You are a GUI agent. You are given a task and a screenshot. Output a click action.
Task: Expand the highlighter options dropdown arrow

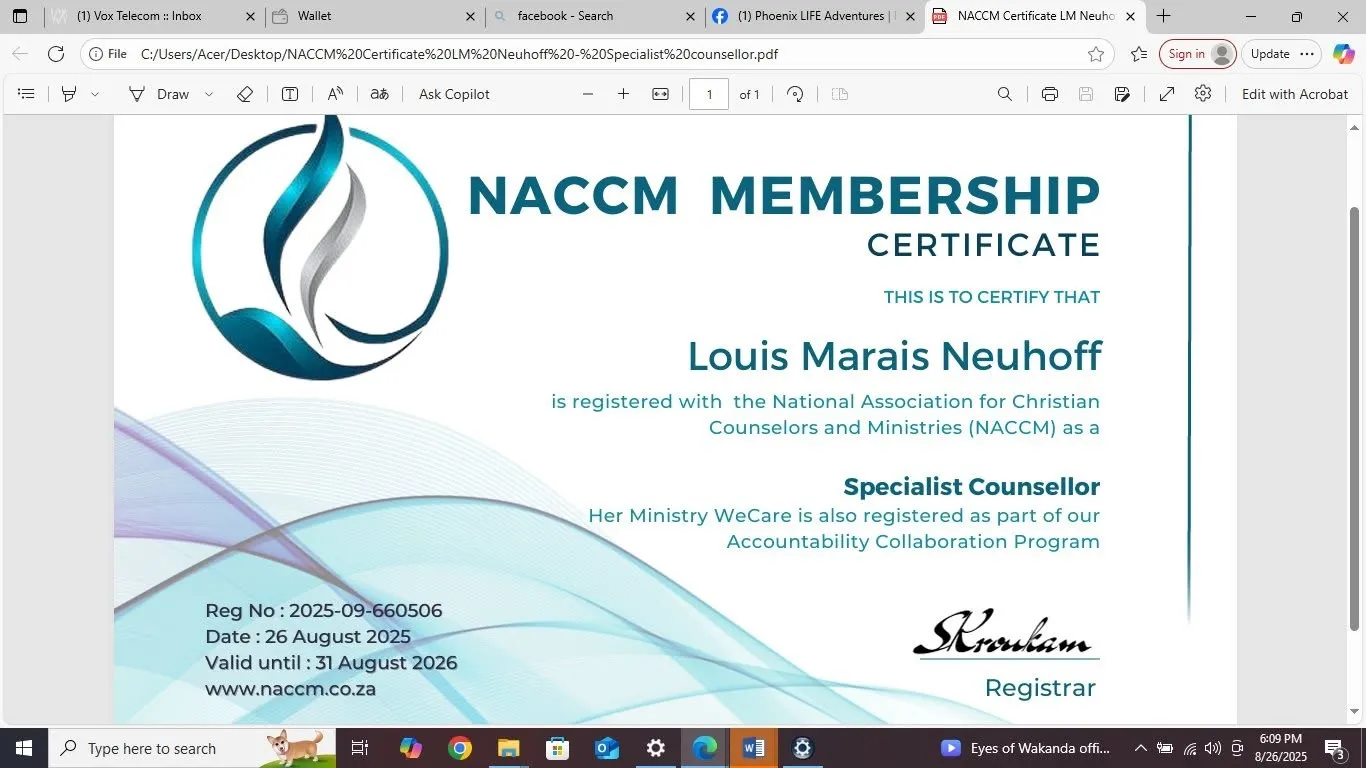[x=95, y=94]
